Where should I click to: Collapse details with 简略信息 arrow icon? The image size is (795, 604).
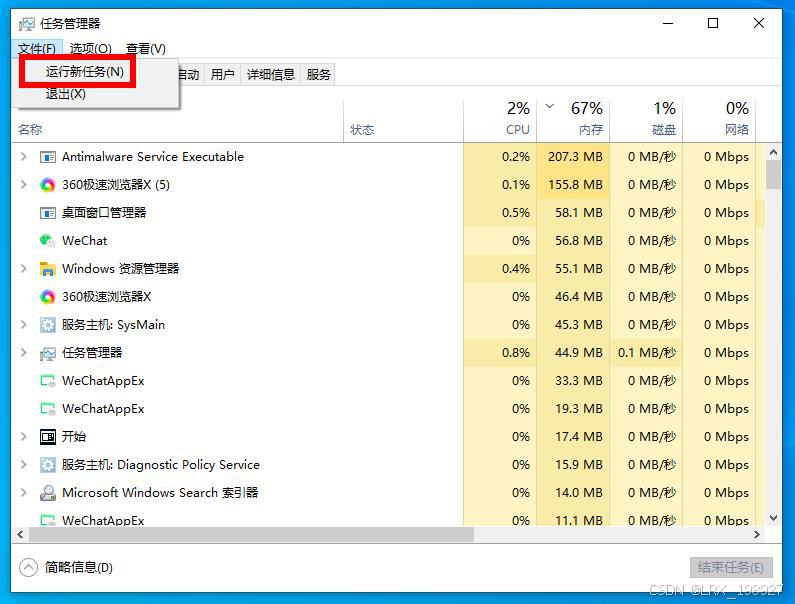28,567
